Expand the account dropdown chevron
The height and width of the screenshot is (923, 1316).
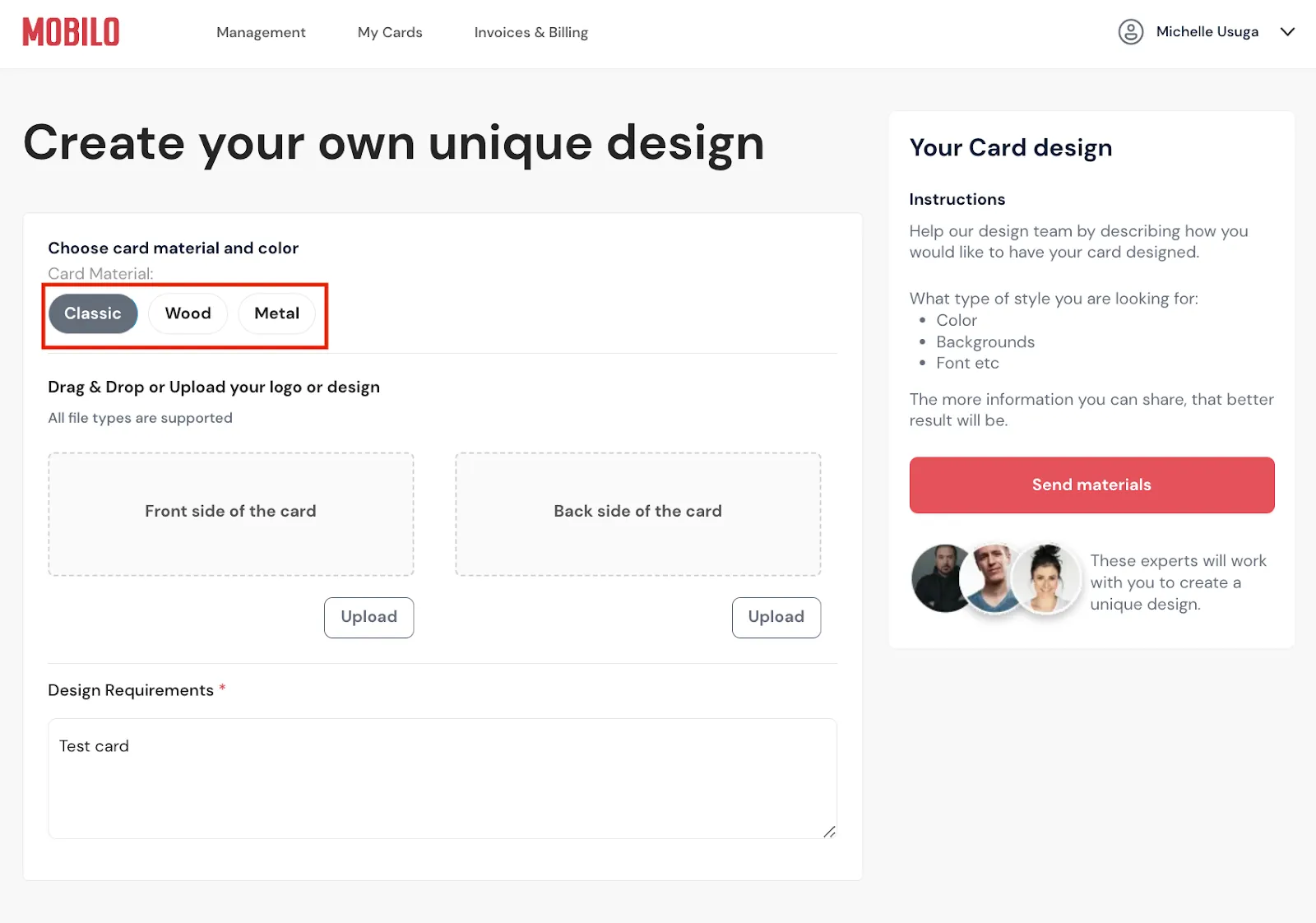coord(1287,32)
